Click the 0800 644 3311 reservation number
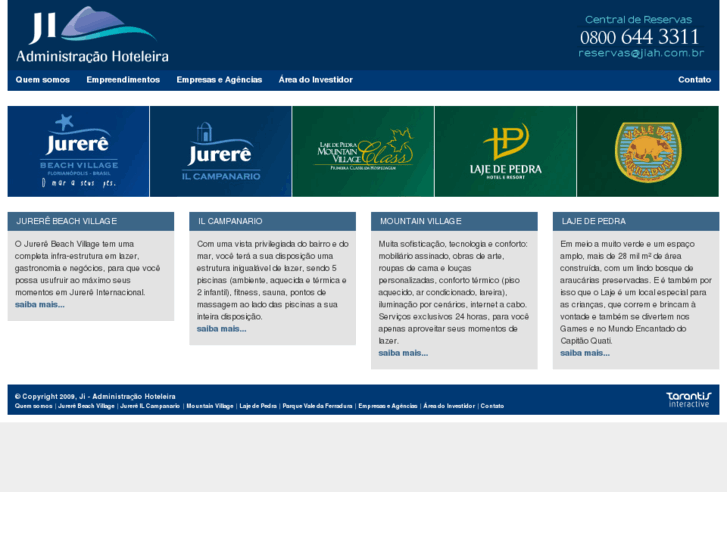727x545 pixels. point(639,37)
